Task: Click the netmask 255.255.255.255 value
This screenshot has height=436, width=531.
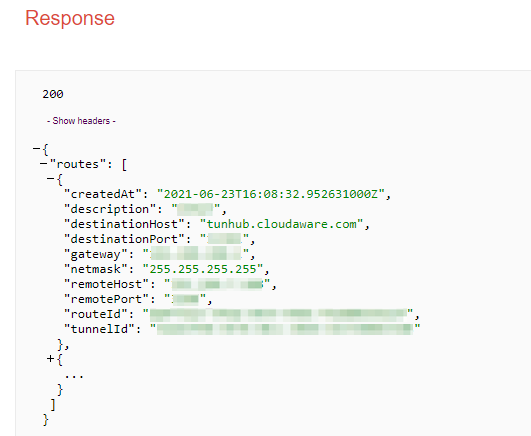Action: click(x=203, y=269)
